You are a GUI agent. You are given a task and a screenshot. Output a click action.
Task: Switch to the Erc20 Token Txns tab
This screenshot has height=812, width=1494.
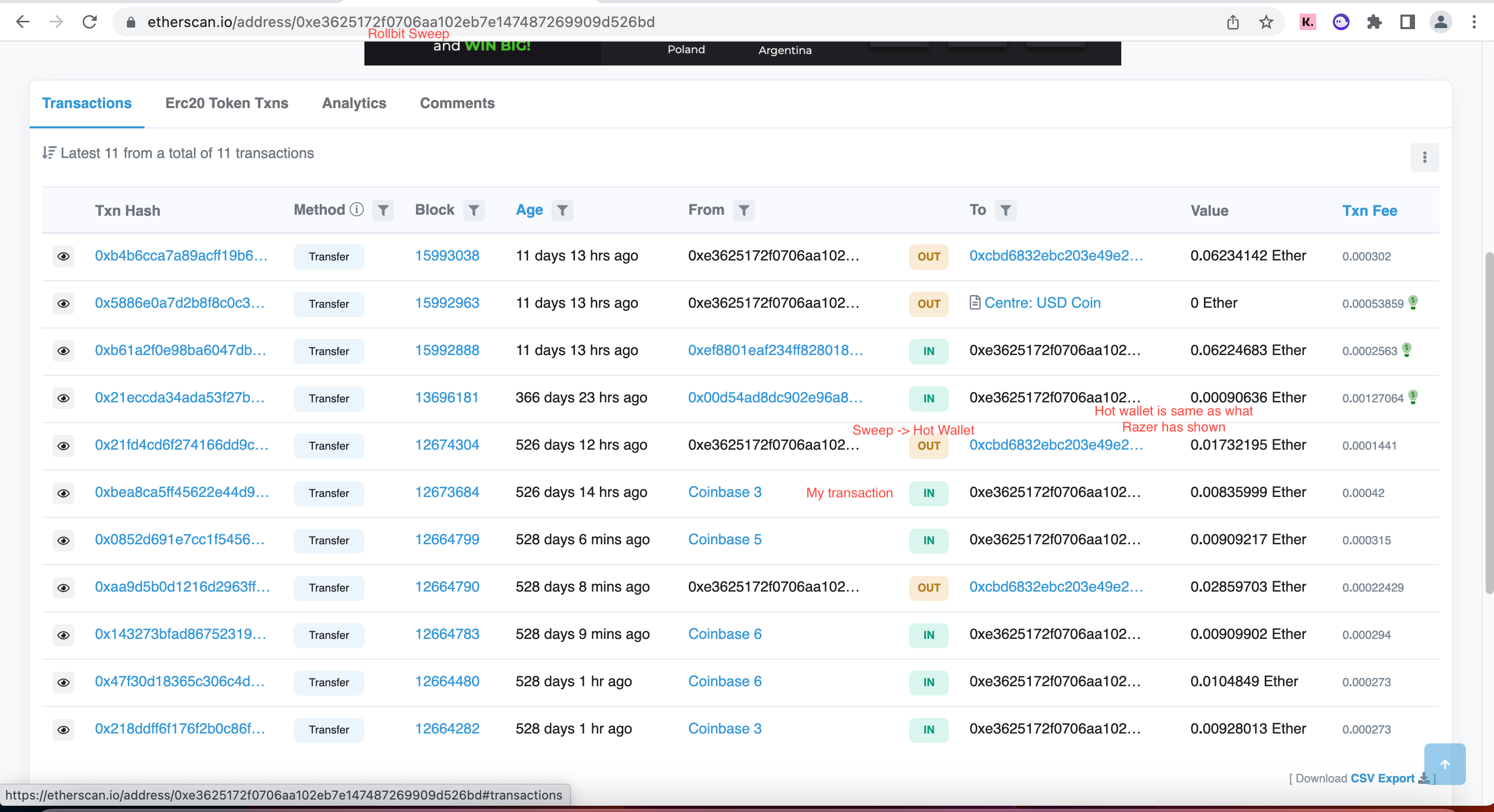pyautogui.click(x=227, y=103)
